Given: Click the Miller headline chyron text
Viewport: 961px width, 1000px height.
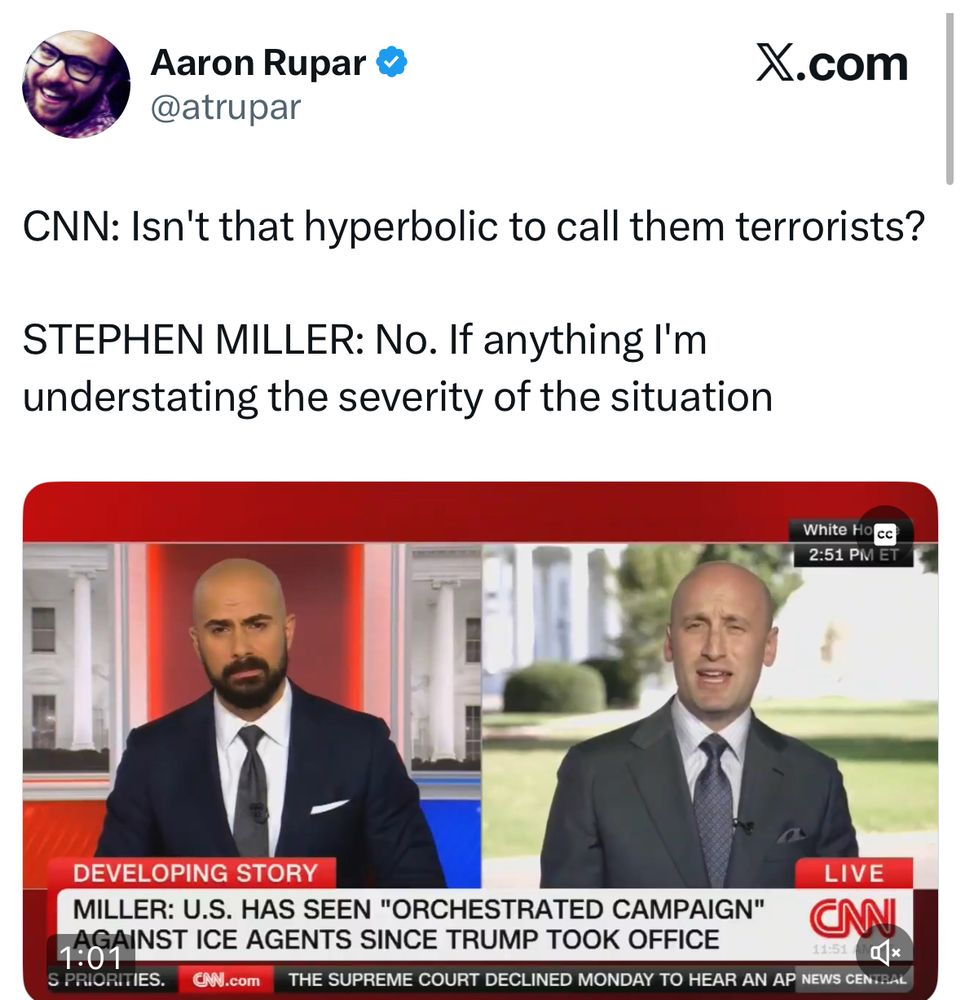Looking at the screenshot, I should [418, 924].
